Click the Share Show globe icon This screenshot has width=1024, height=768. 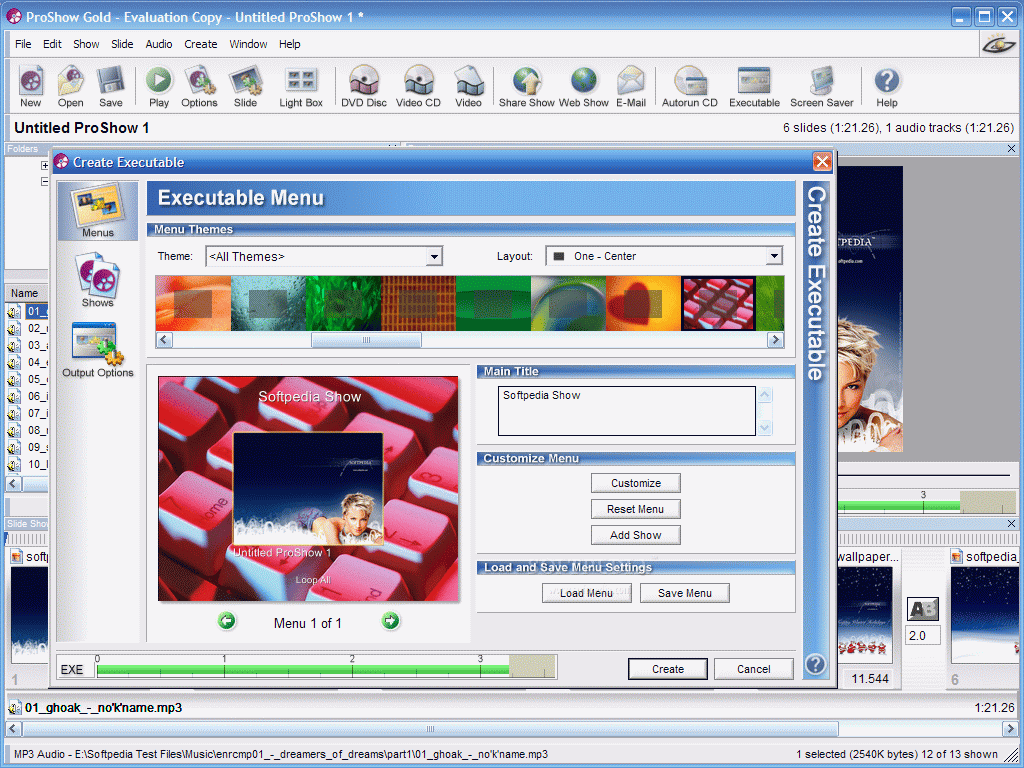point(526,86)
